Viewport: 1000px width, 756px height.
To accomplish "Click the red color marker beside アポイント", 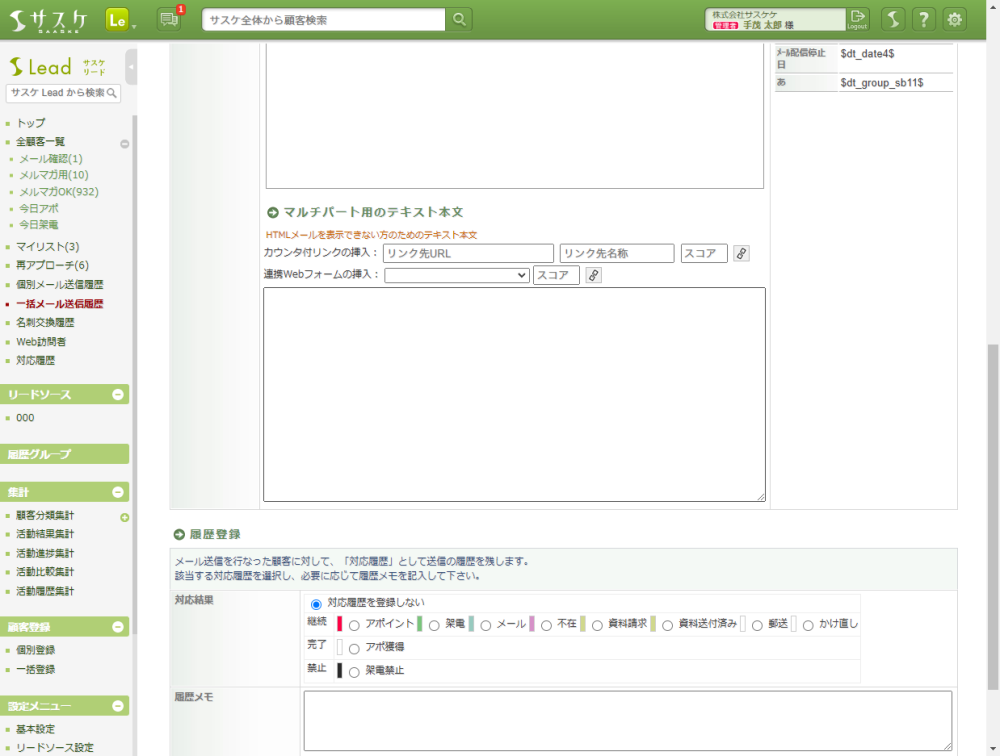I will point(340,624).
